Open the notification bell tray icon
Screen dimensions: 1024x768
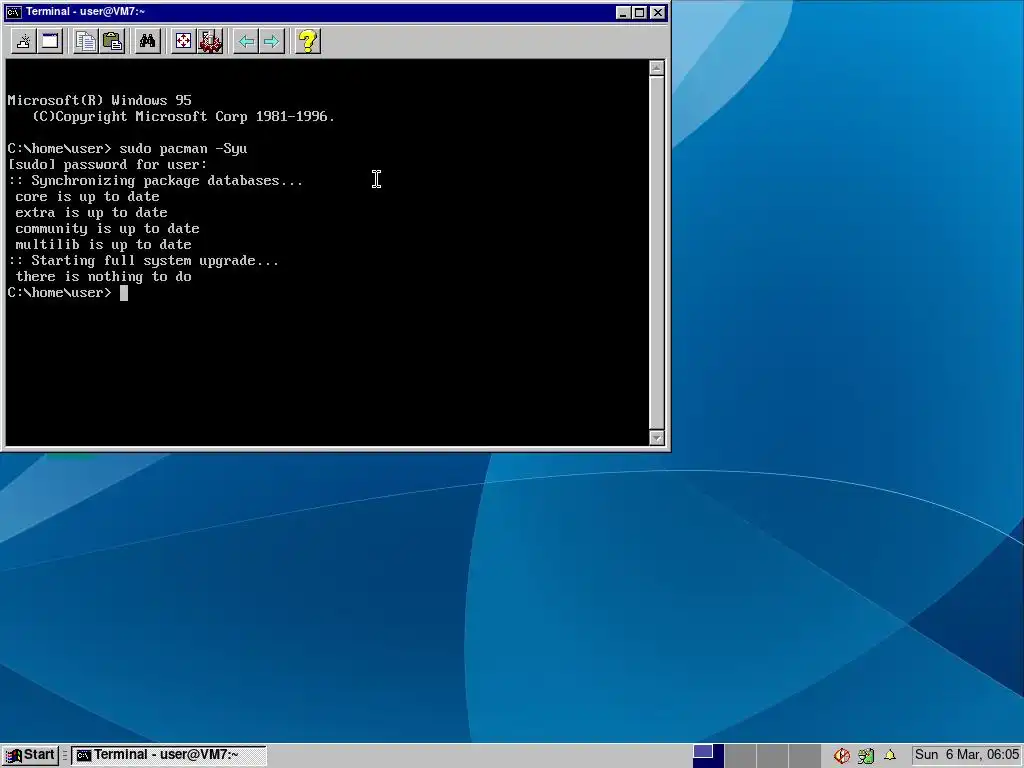pyautogui.click(x=889, y=756)
